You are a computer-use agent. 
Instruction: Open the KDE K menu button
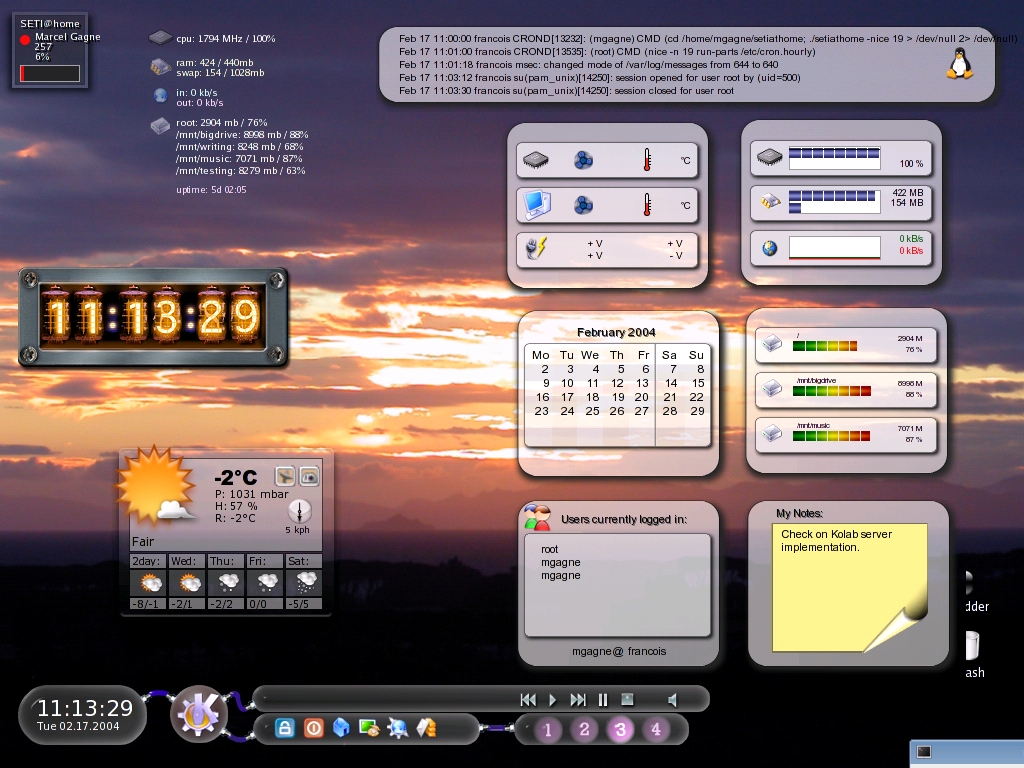pos(198,714)
